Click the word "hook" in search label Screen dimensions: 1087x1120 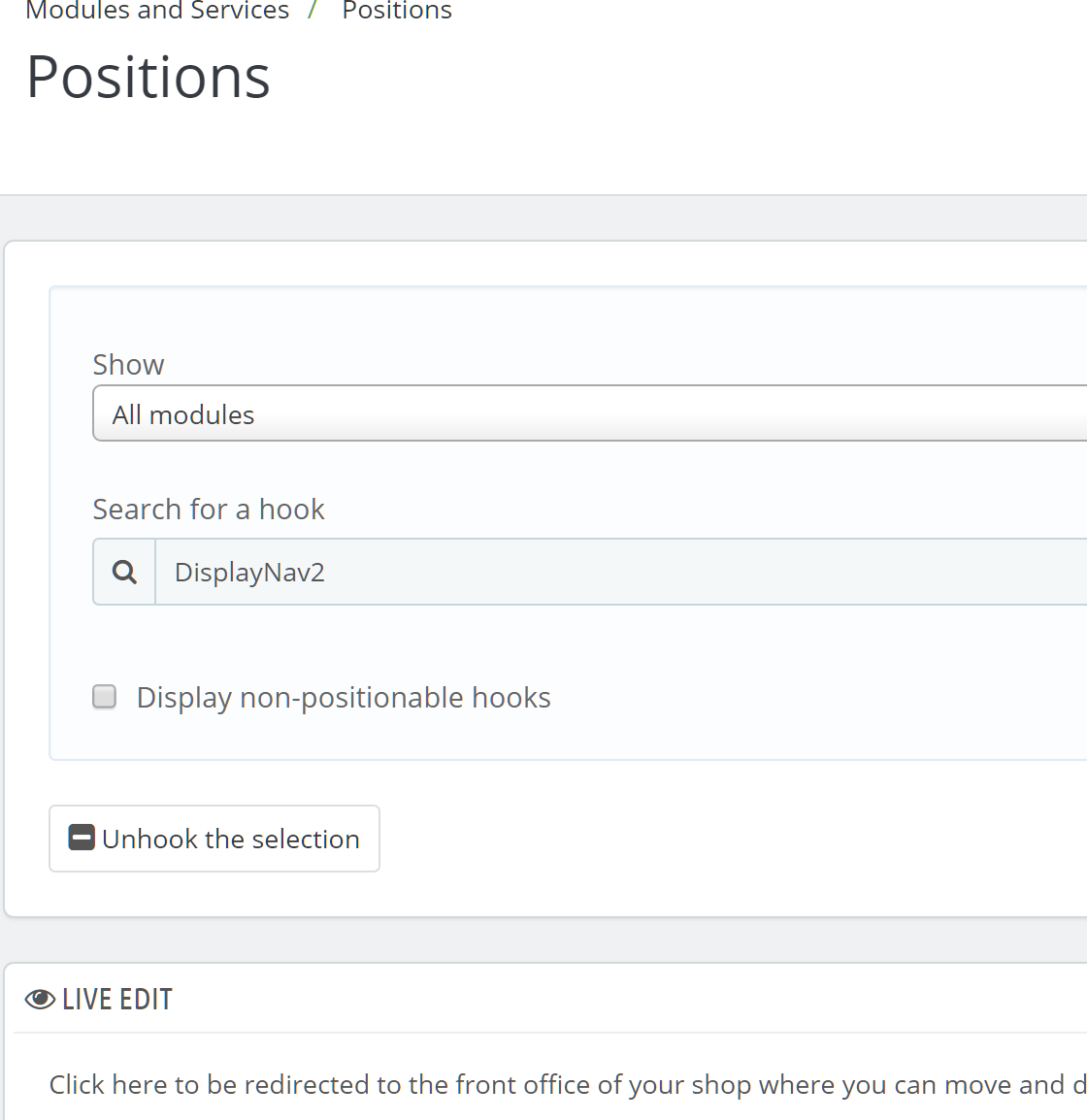pyautogui.click(x=292, y=510)
